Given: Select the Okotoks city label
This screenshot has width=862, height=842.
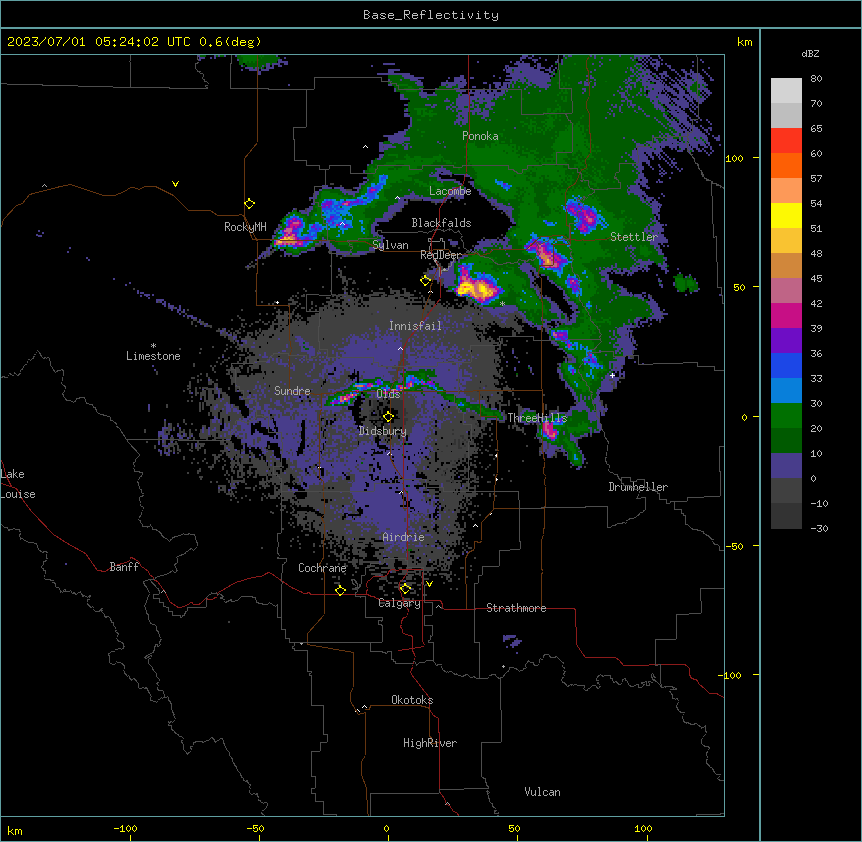Looking at the screenshot, I should (x=412, y=700).
